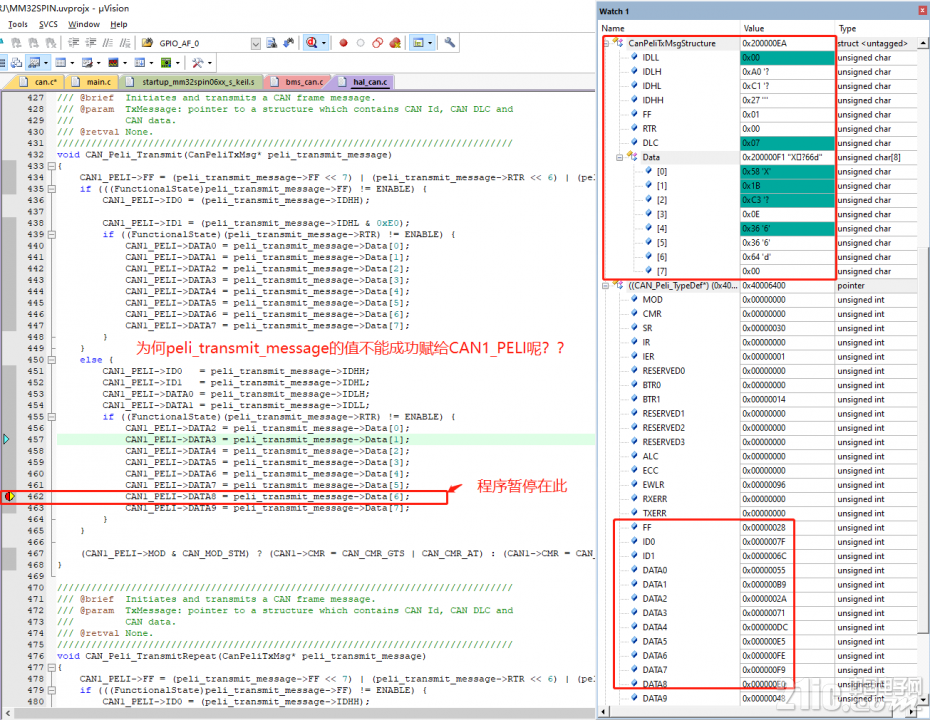Viewport: 930px width, 720px height.
Task: Collapse code fold at line 433
Action: (52, 166)
